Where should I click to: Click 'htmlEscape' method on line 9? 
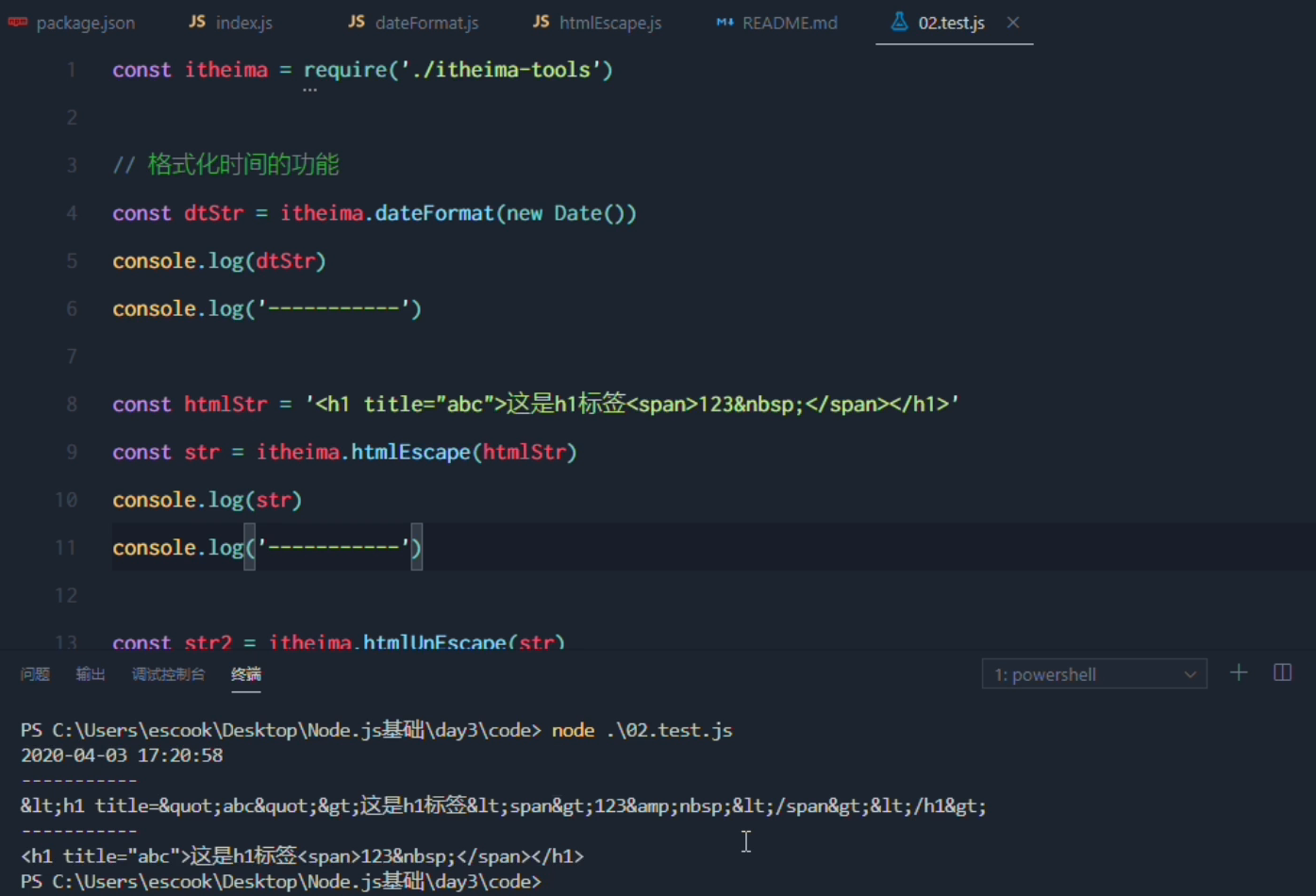coord(410,453)
